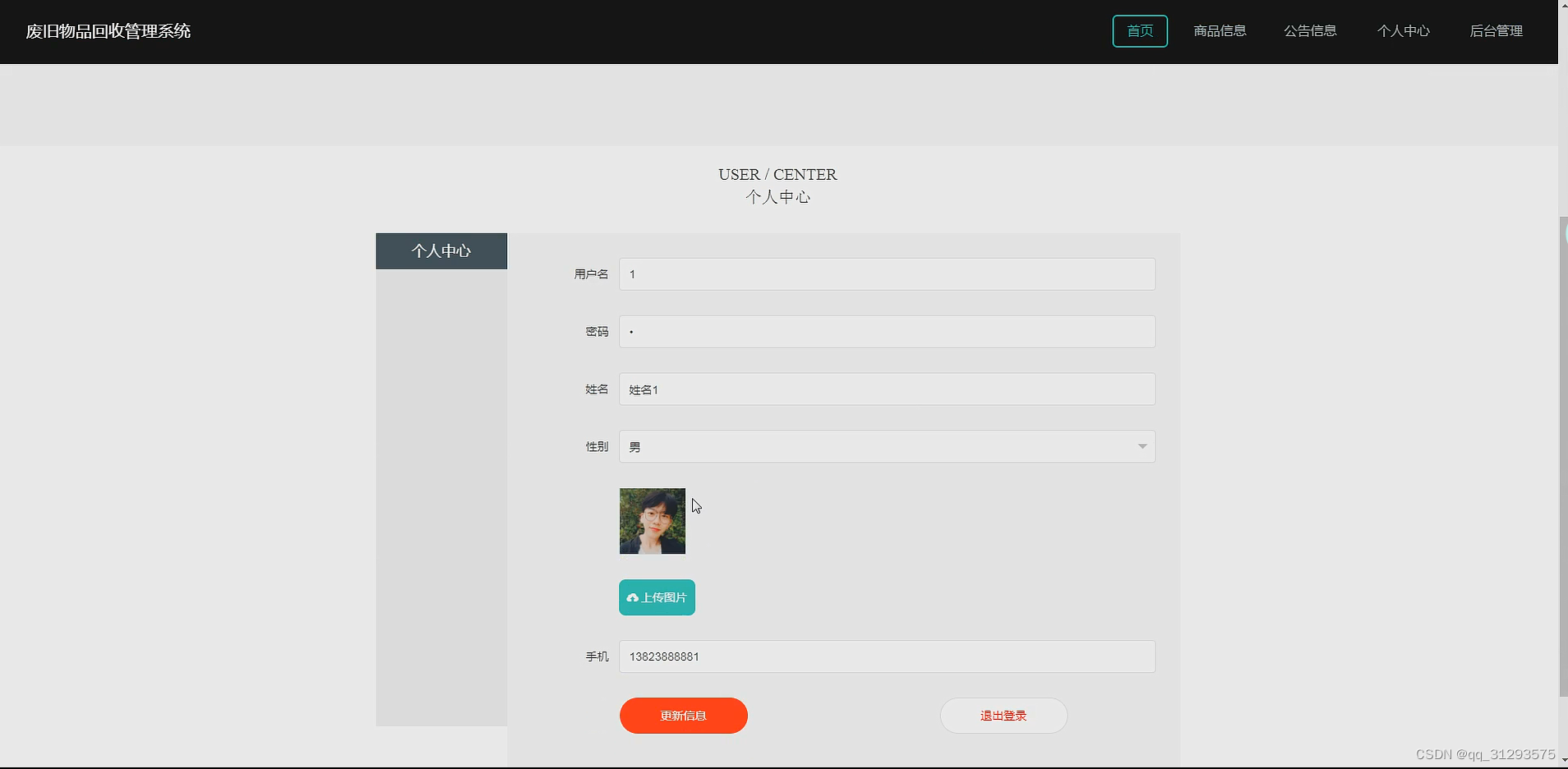Go to 商品信息 in top navigation
Viewport: 1568px width, 769px height.
1220,31
